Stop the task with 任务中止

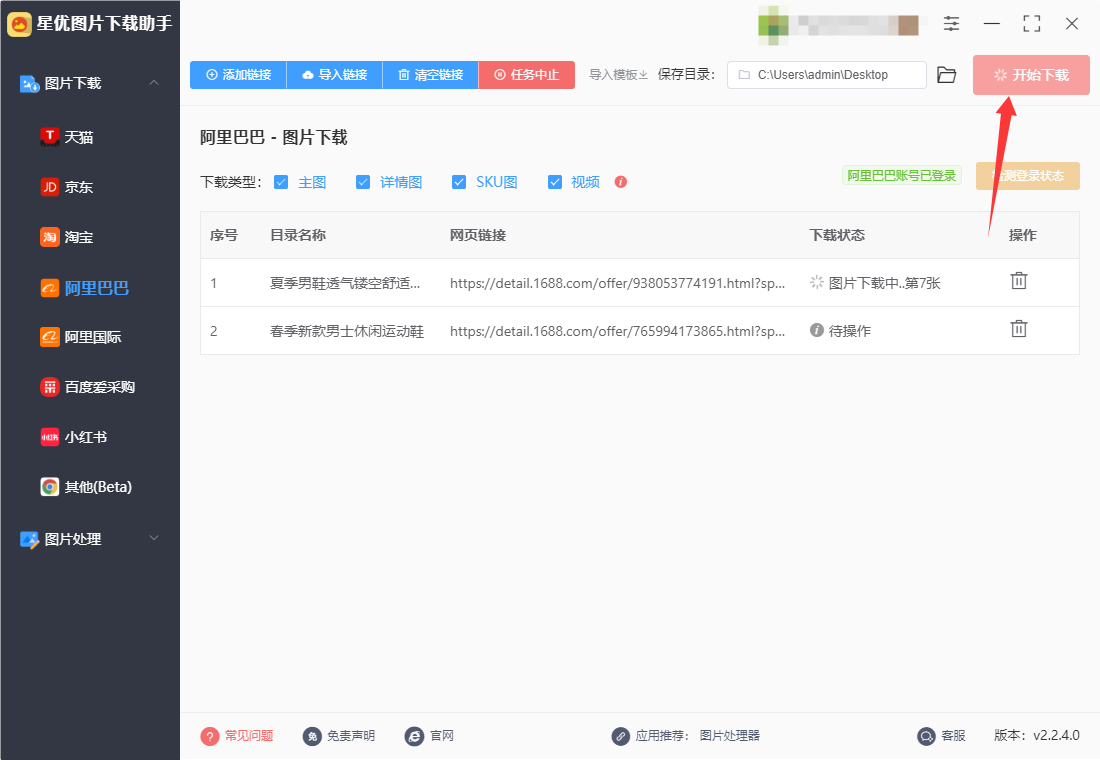tap(527, 74)
